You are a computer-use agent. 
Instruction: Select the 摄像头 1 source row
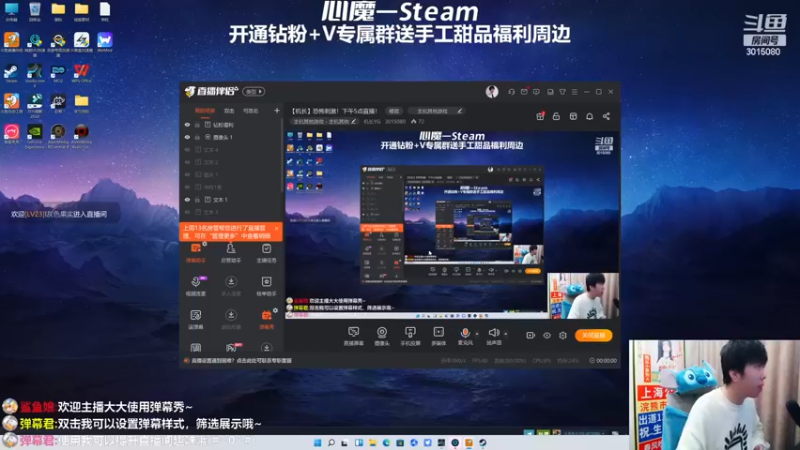click(231, 137)
